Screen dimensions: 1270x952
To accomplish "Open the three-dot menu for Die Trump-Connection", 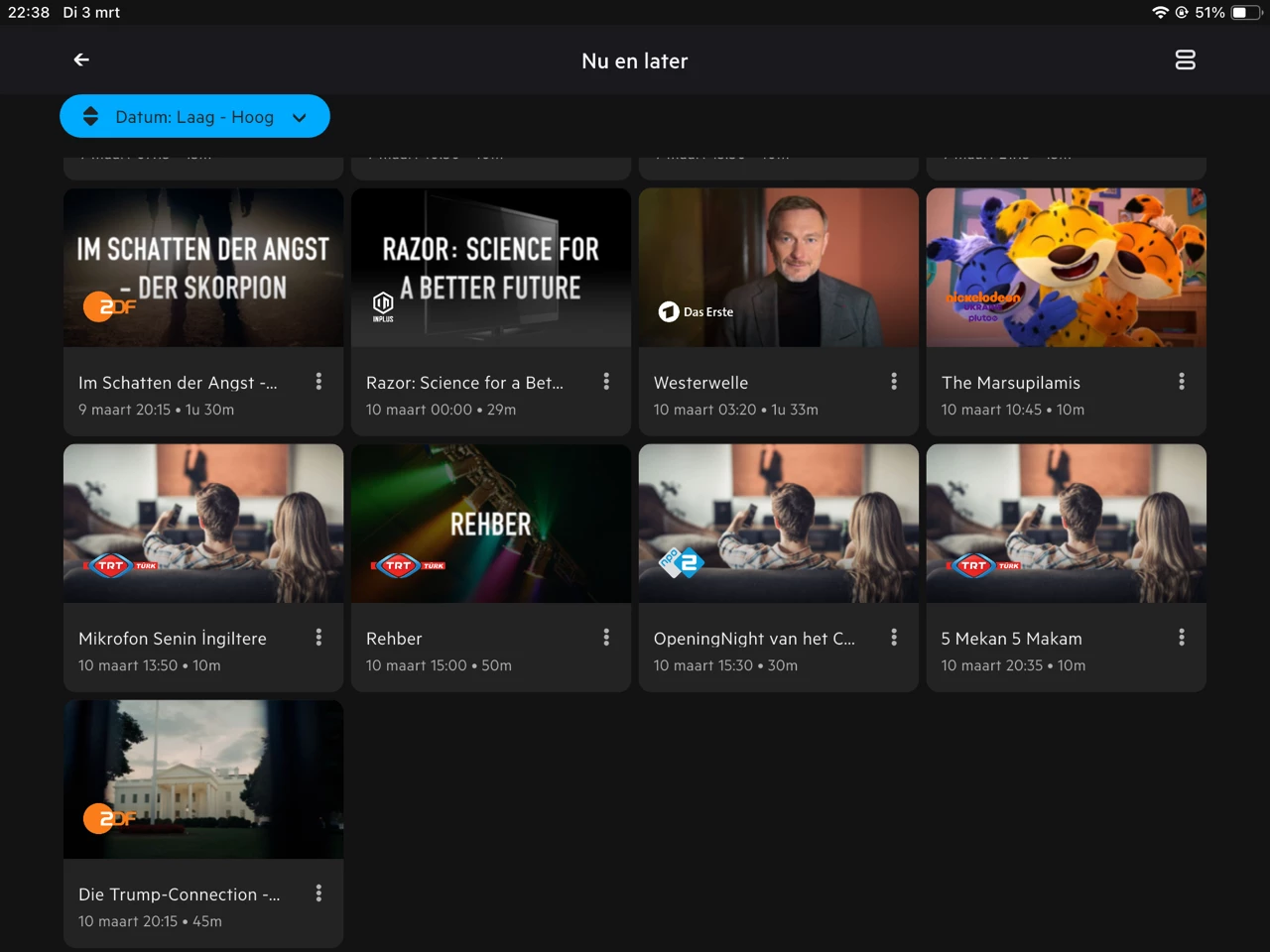I will coord(318,893).
